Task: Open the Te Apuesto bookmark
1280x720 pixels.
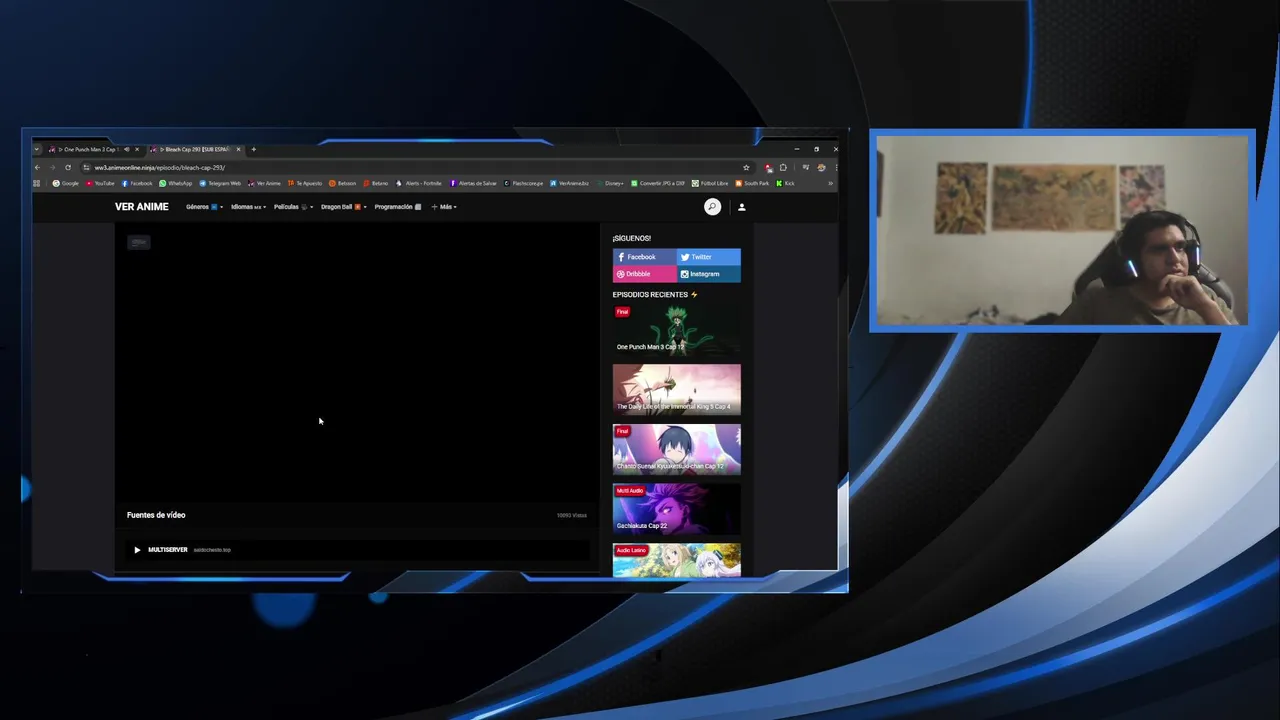Action: [x=305, y=183]
